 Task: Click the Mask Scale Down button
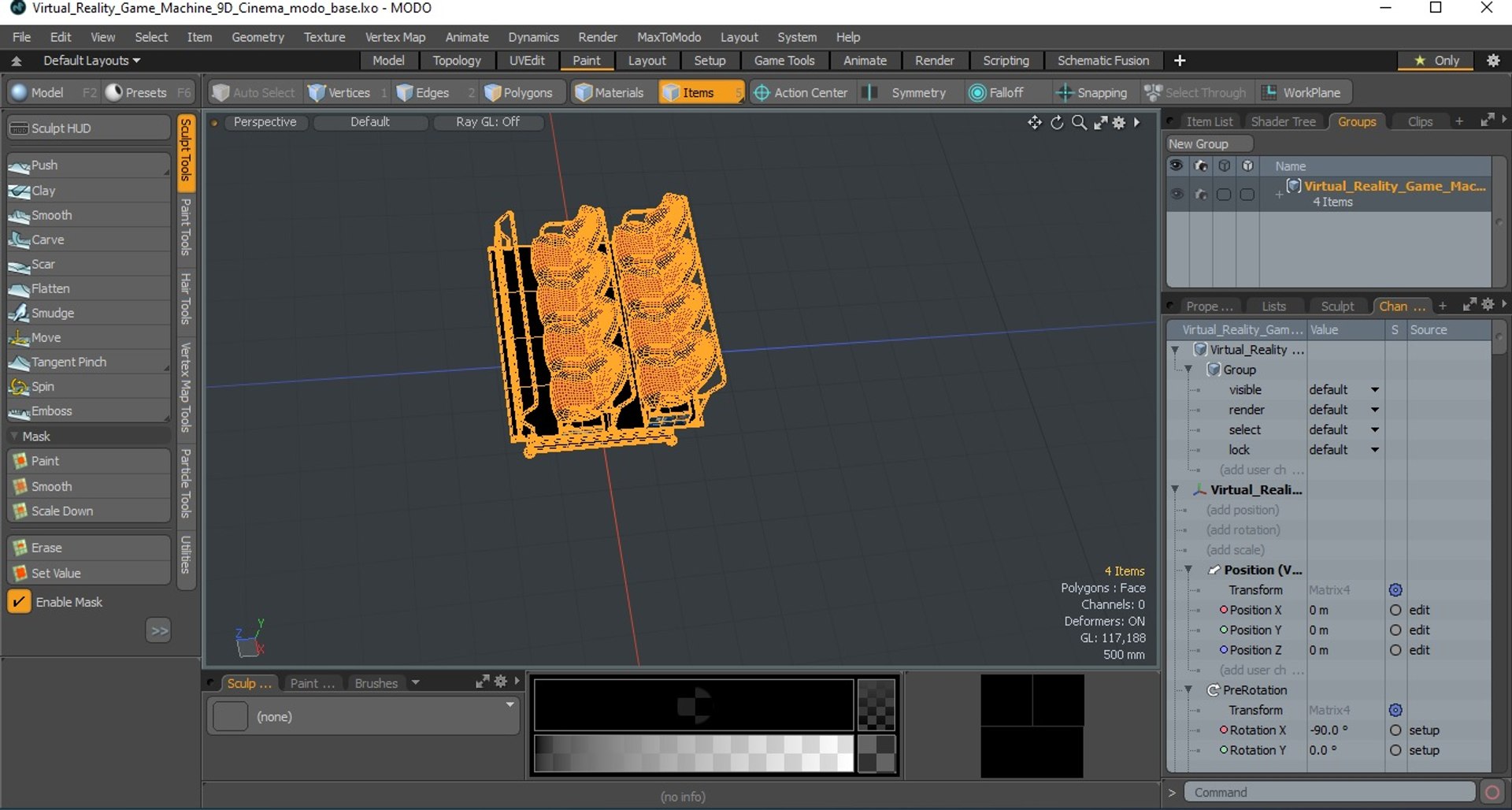(x=88, y=511)
